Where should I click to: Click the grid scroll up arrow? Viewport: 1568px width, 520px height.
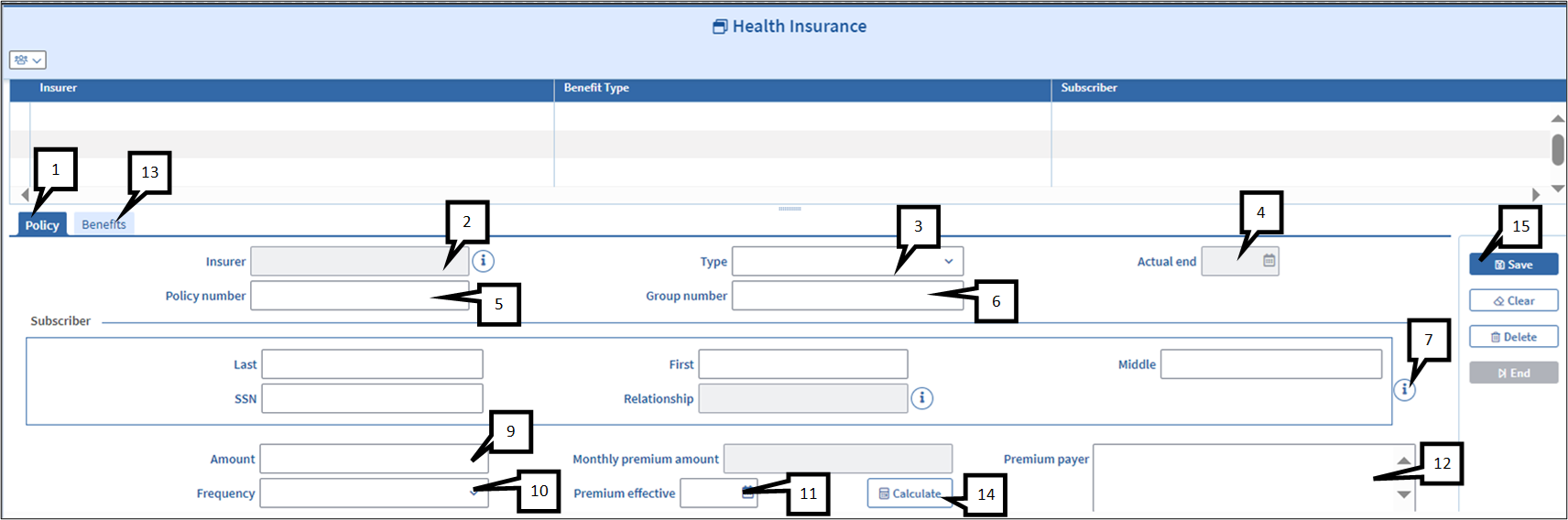[x=1558, y=119]
